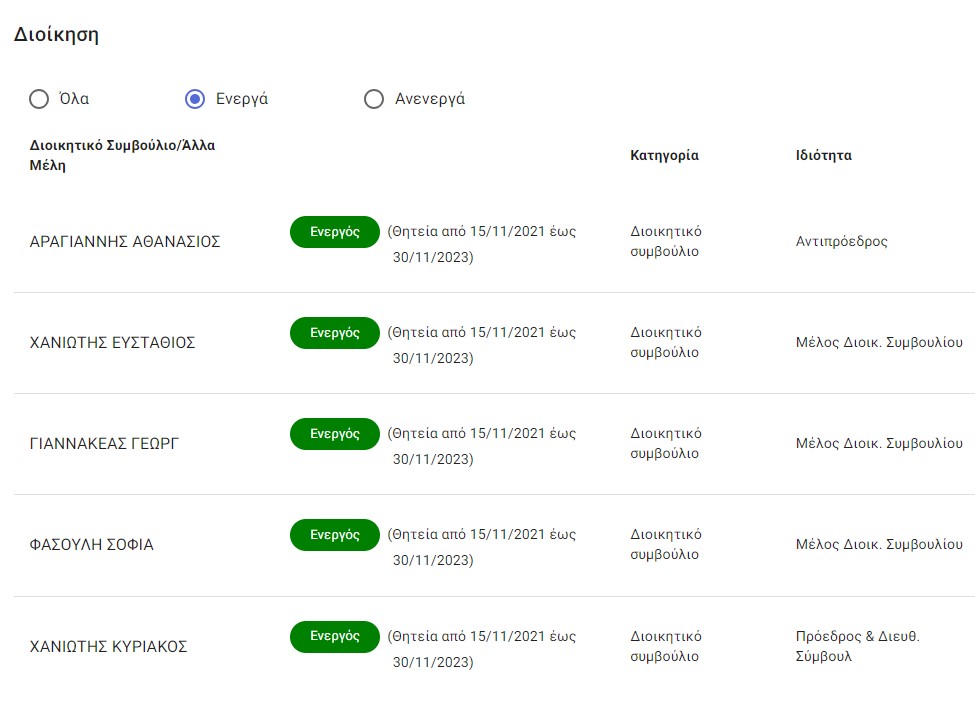Select the Ανενεργά radio button
Image resolution: width=975 pixels, height=714 pixels.
[x=374, y=99]
